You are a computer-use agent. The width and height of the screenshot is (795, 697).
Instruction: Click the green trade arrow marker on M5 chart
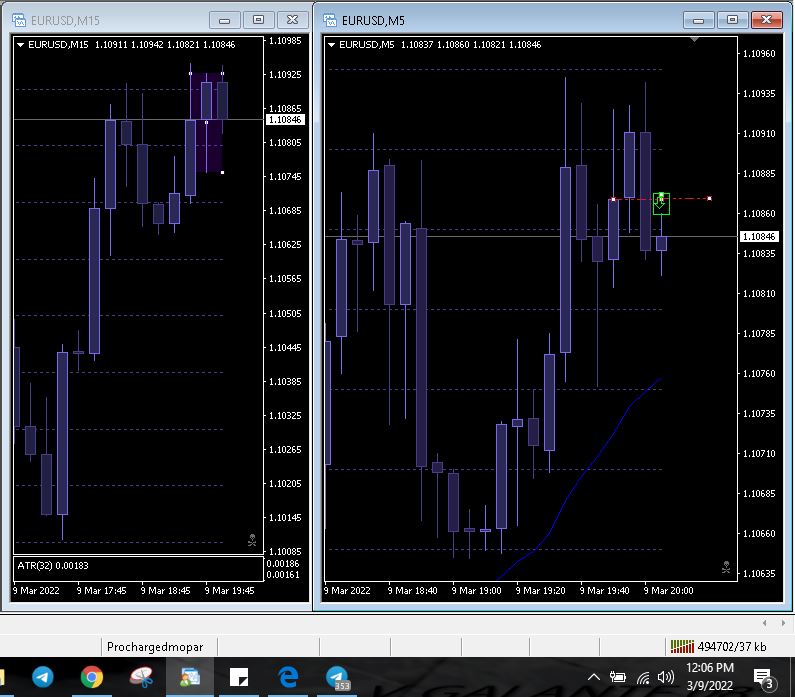coord(660,203)
